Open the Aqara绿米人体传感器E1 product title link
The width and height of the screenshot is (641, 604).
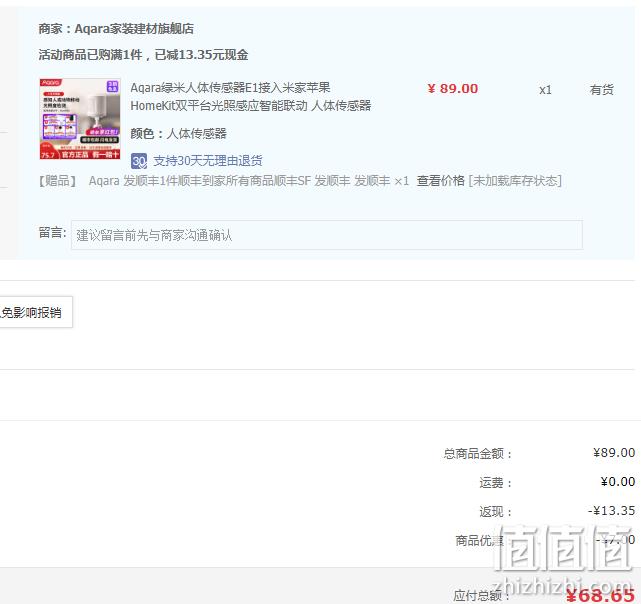point(250,97)
